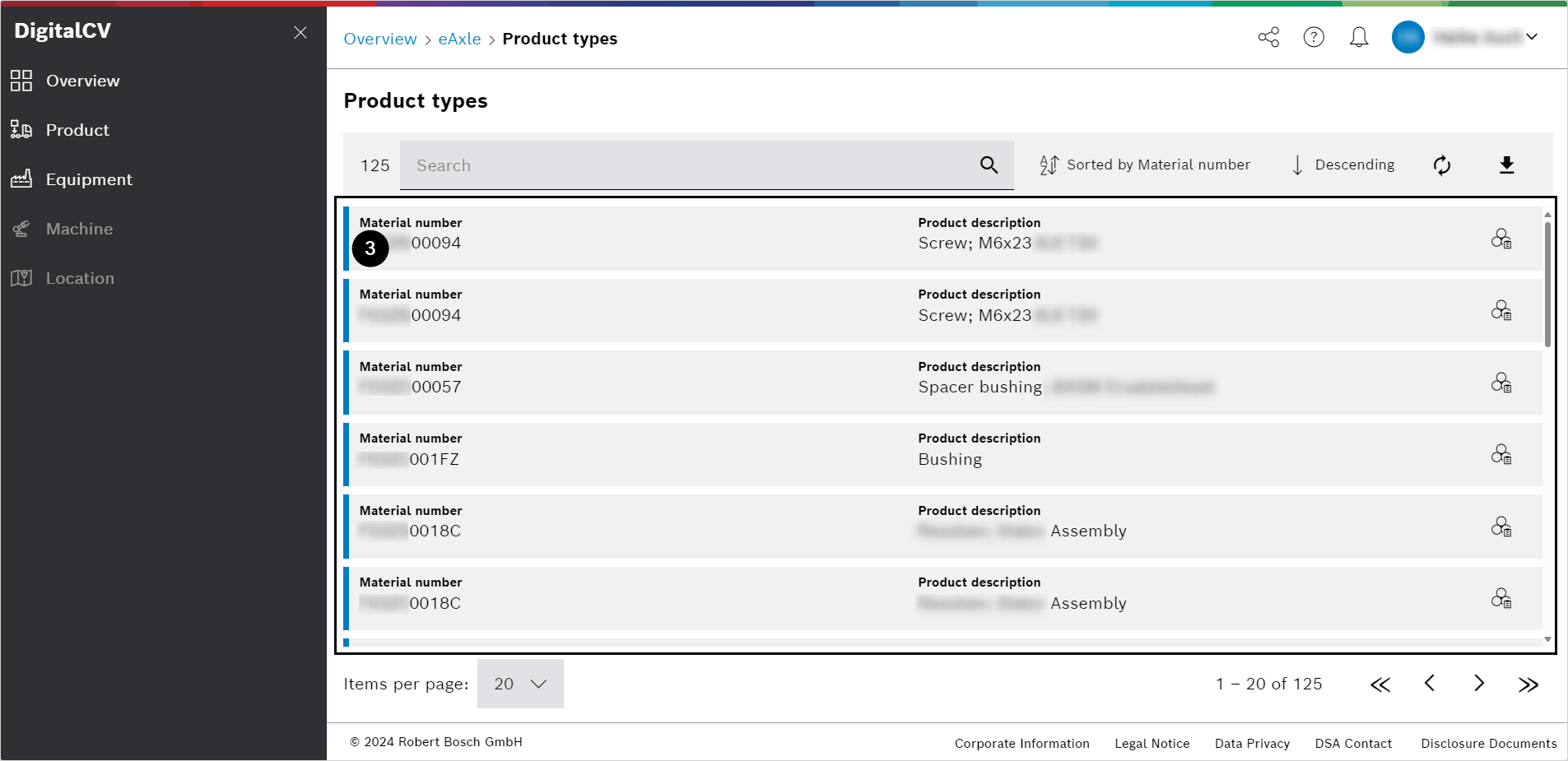The width and height of the screenshot is (1568, 761).
Task: Open the help question mark icon
Action: (1314, 37)
